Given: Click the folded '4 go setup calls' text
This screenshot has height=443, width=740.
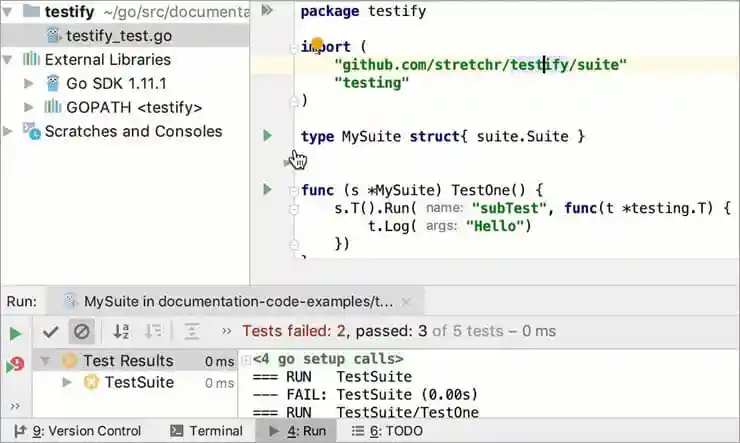Looking at the screenshot, I should click(328, 358).
